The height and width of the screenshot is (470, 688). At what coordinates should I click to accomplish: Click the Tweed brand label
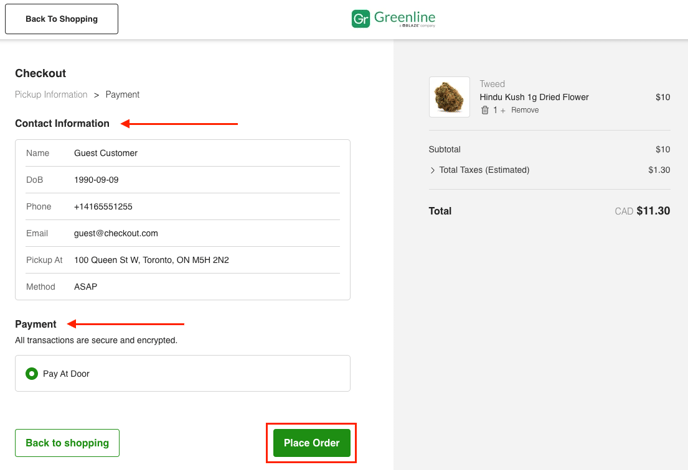[492, 84]
